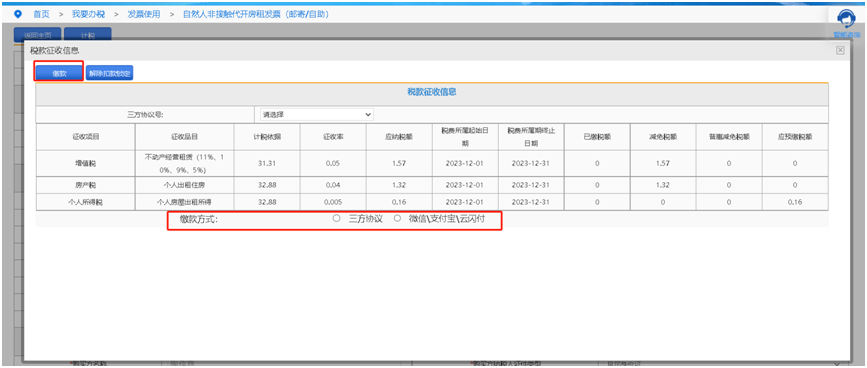Open the 智能咨询 headset assistant icon
The height and width of the screenshot is (368, 867).
click(x=845, y=19)
